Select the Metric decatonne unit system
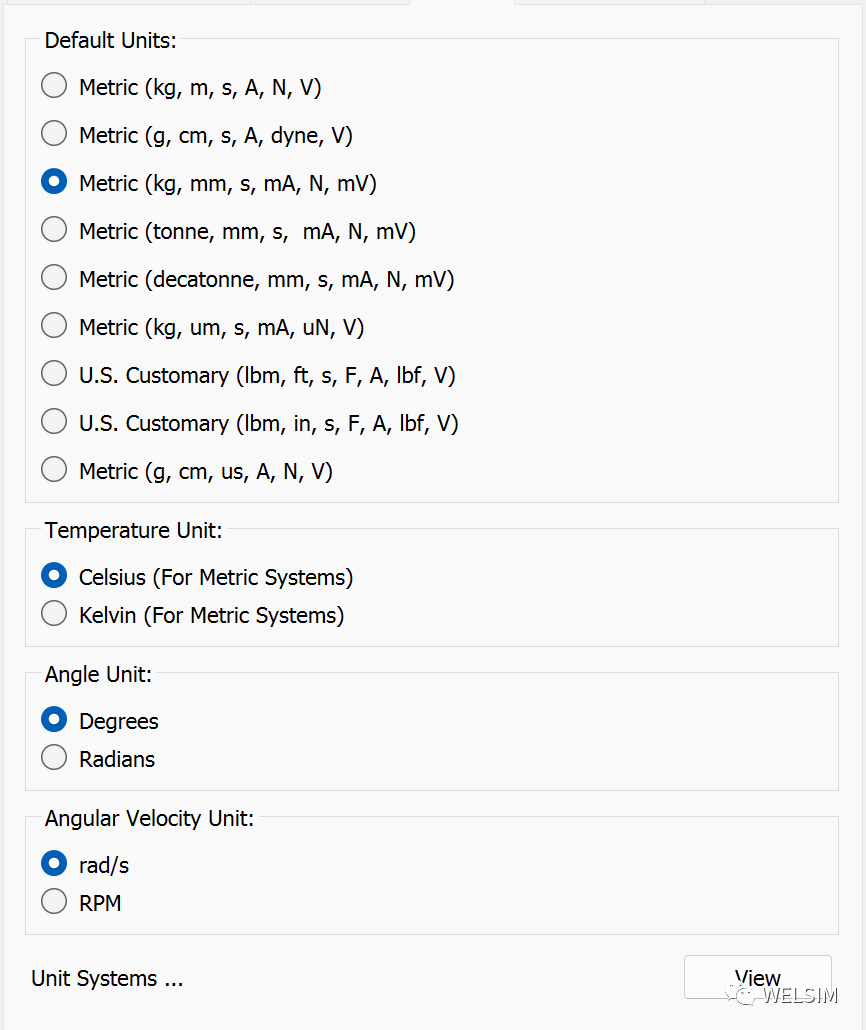866x1030 pixels. coord(54,278)
